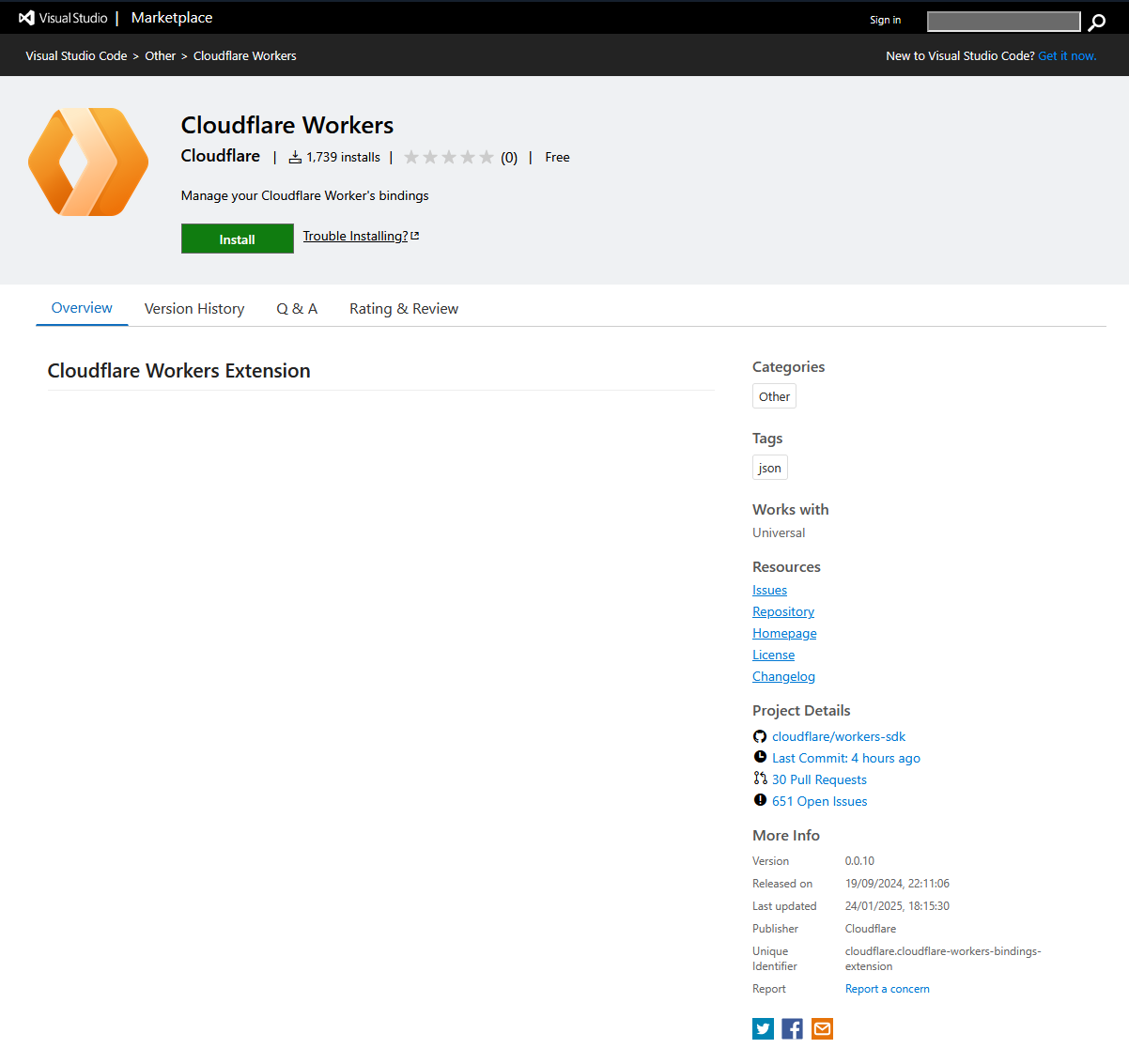Click Report a concern link
The width and height of the screenshot is (1129, 1064).
pyautogui.click(x=888, y=989)
